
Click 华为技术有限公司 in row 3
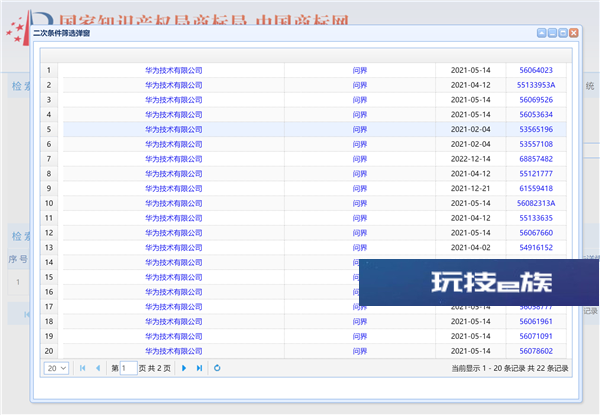click(174, 100)
